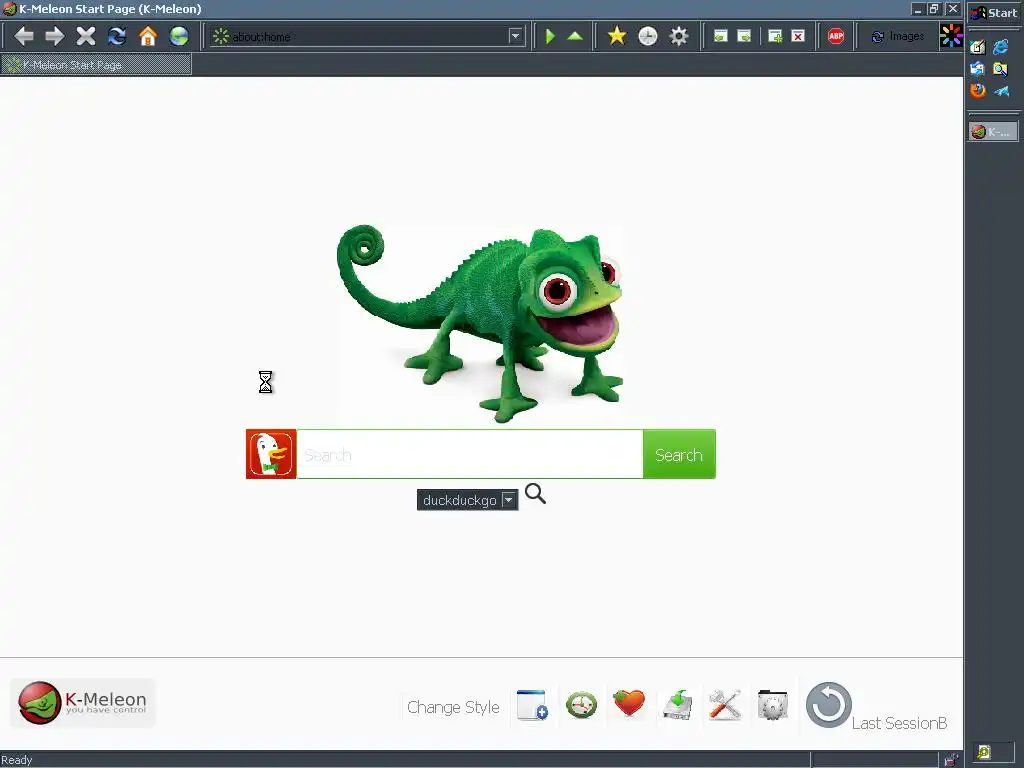Expand the address bar dropdown arrow
The image size is (1024, 768).
[516, 36]
